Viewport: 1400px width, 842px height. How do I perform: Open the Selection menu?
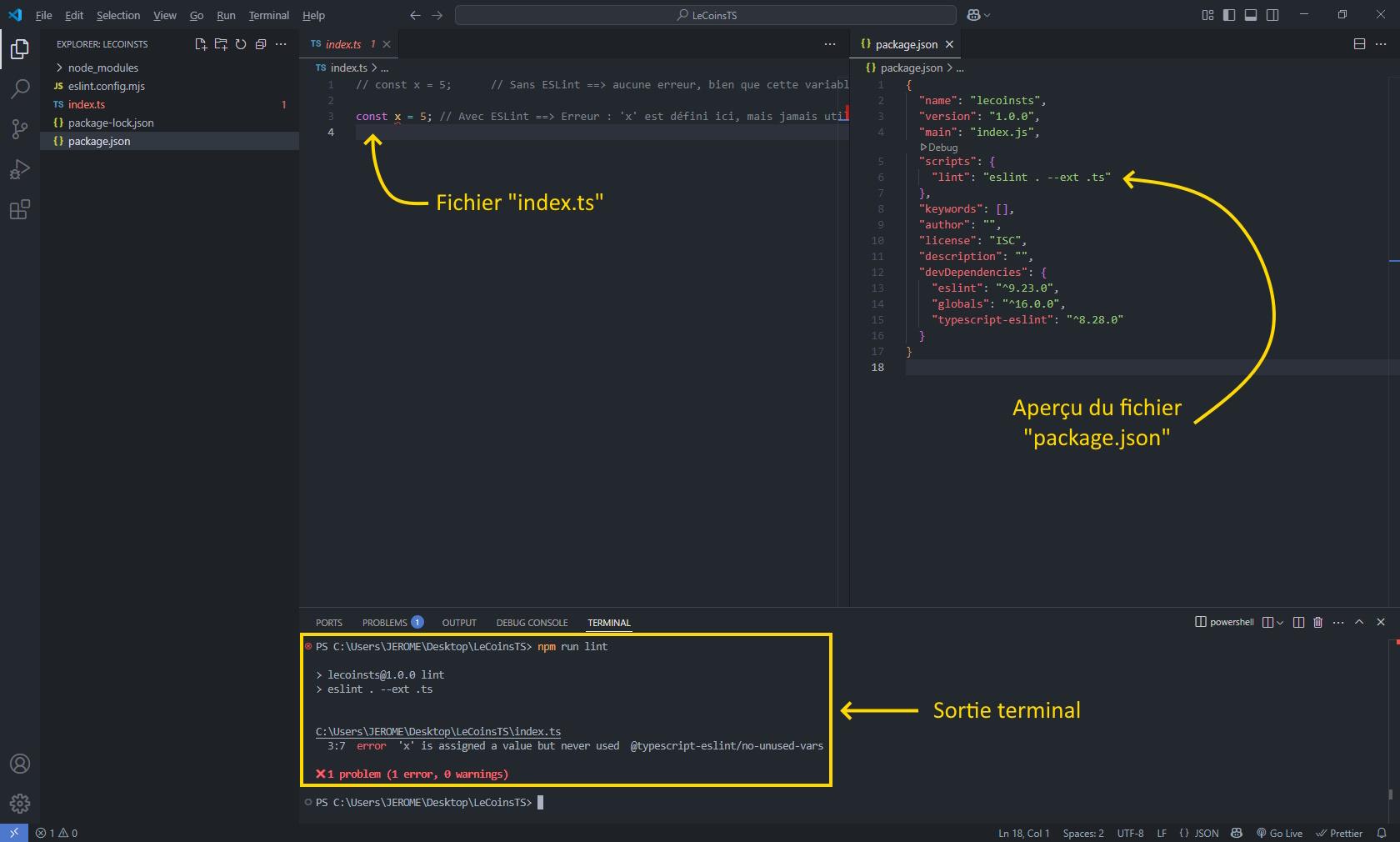pos(118,15)
